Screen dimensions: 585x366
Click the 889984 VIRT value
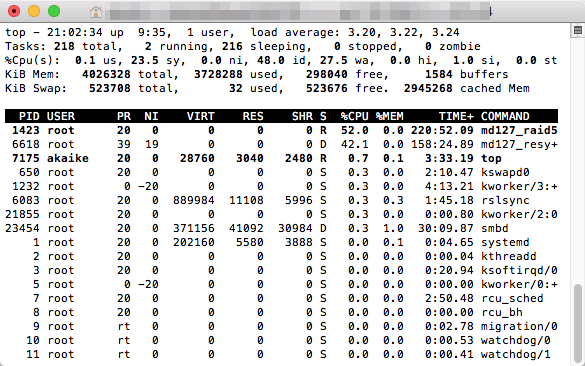[194, 200]
